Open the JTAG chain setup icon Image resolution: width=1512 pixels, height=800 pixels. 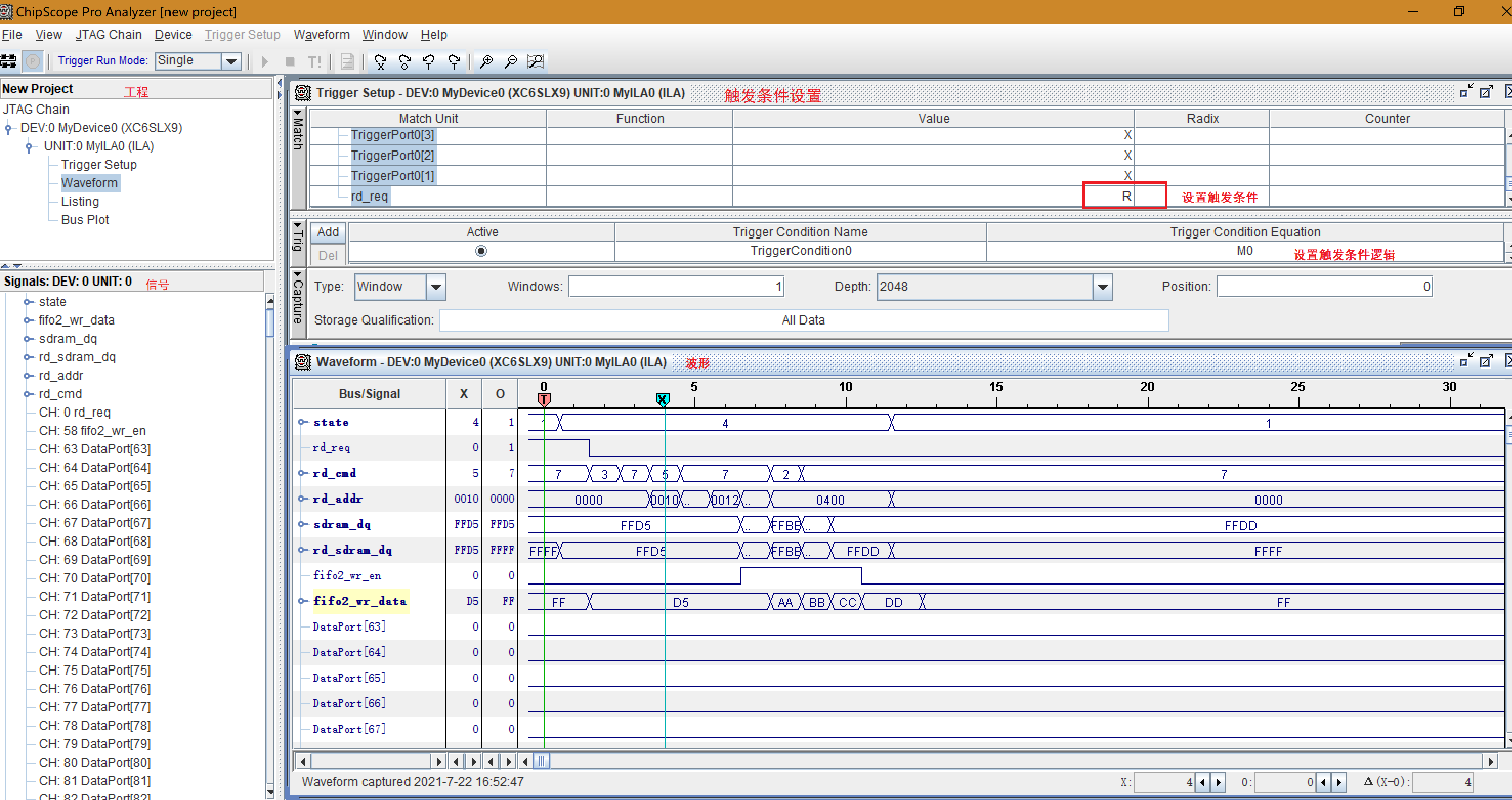pos(8,61)
